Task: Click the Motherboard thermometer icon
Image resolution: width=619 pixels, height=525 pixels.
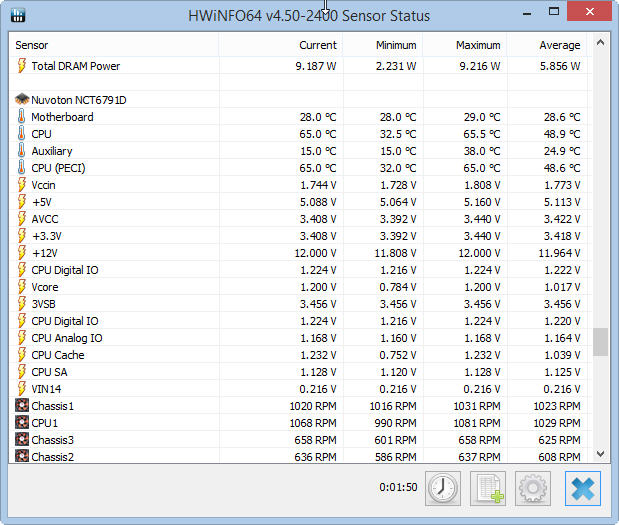Action: pyautogui.click(x=22, y=116)
